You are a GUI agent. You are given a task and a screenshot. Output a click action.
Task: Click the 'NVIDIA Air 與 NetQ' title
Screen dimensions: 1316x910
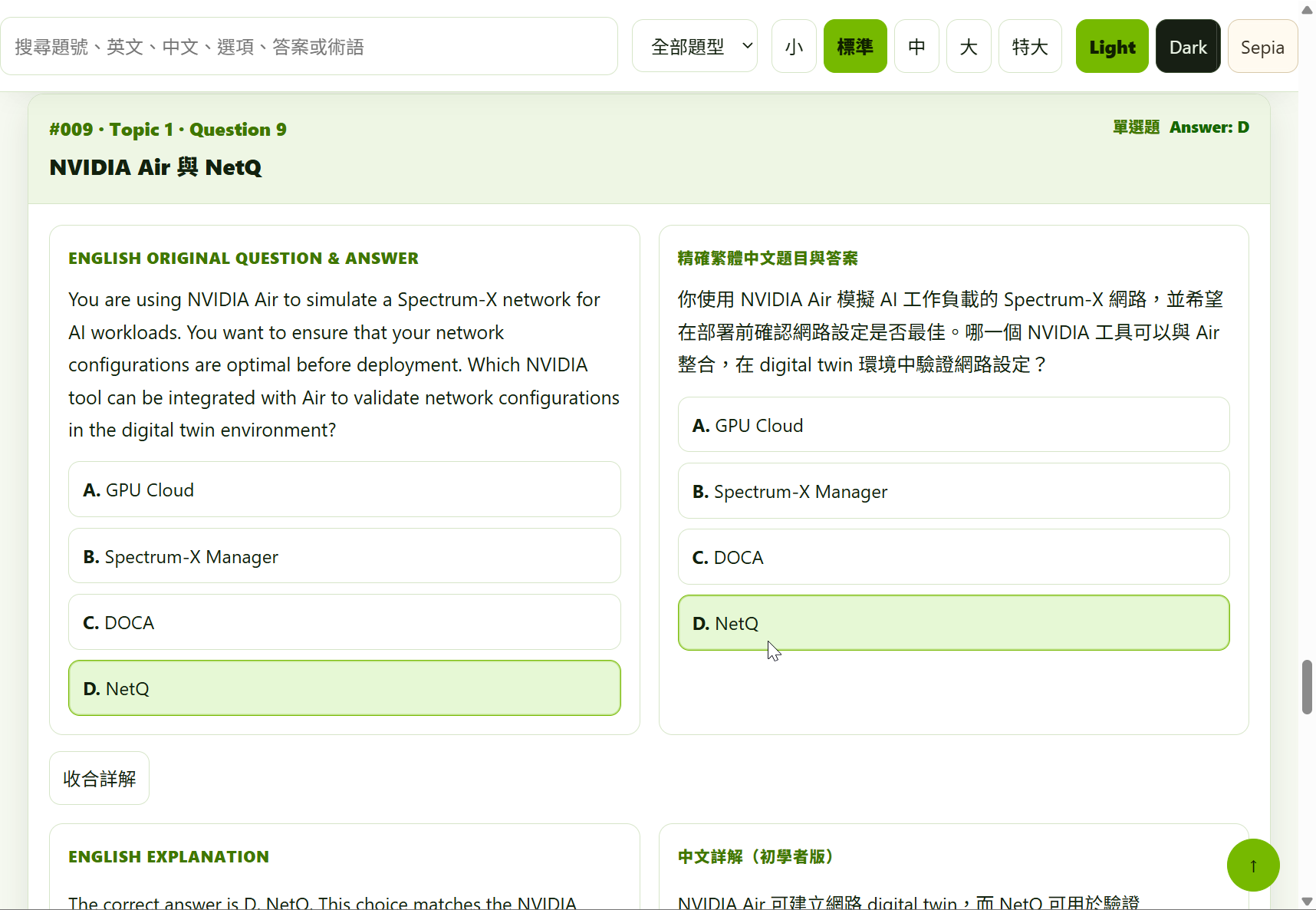click(156, 167)
